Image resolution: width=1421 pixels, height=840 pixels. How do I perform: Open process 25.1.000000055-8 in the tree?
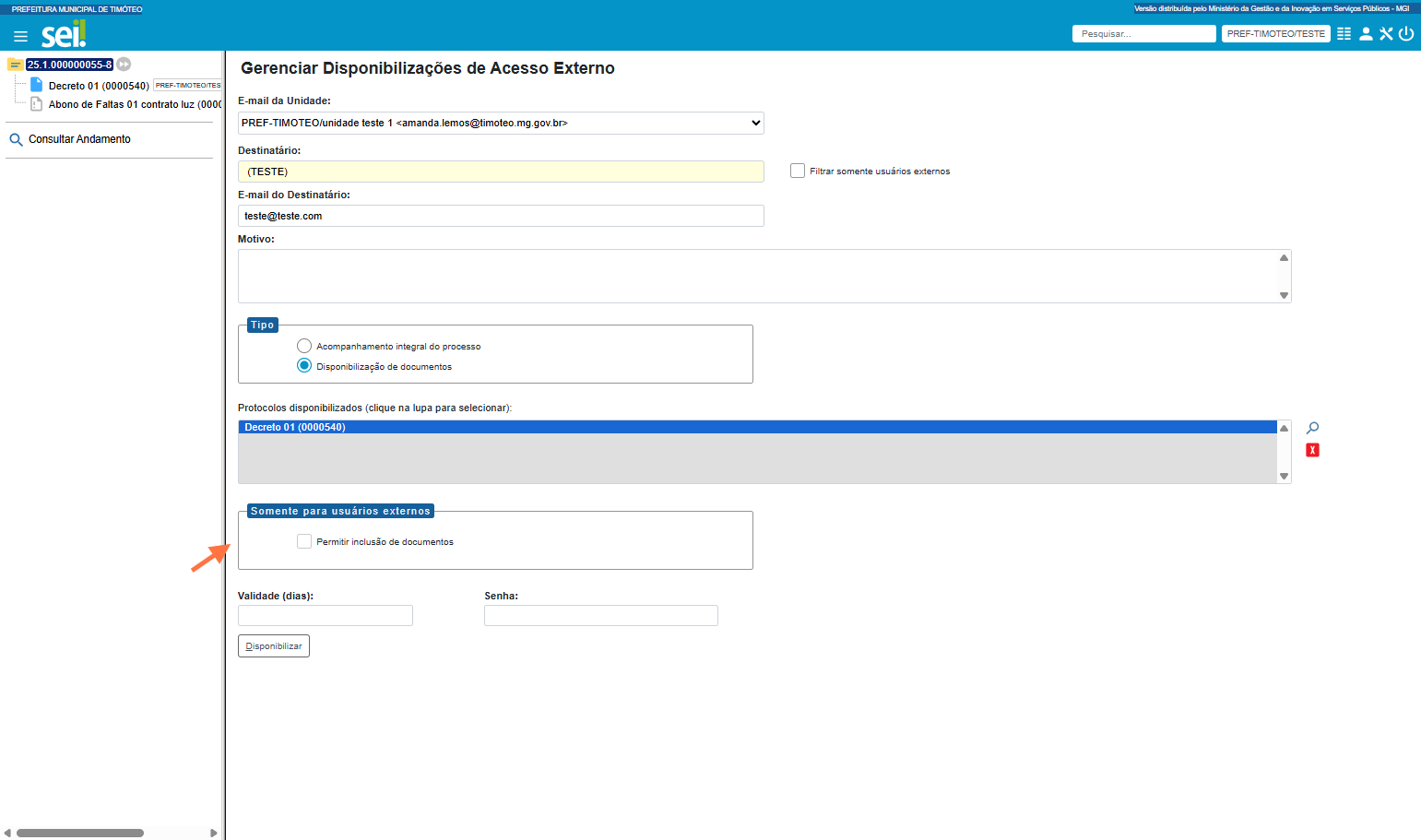[x=69, y=65]
